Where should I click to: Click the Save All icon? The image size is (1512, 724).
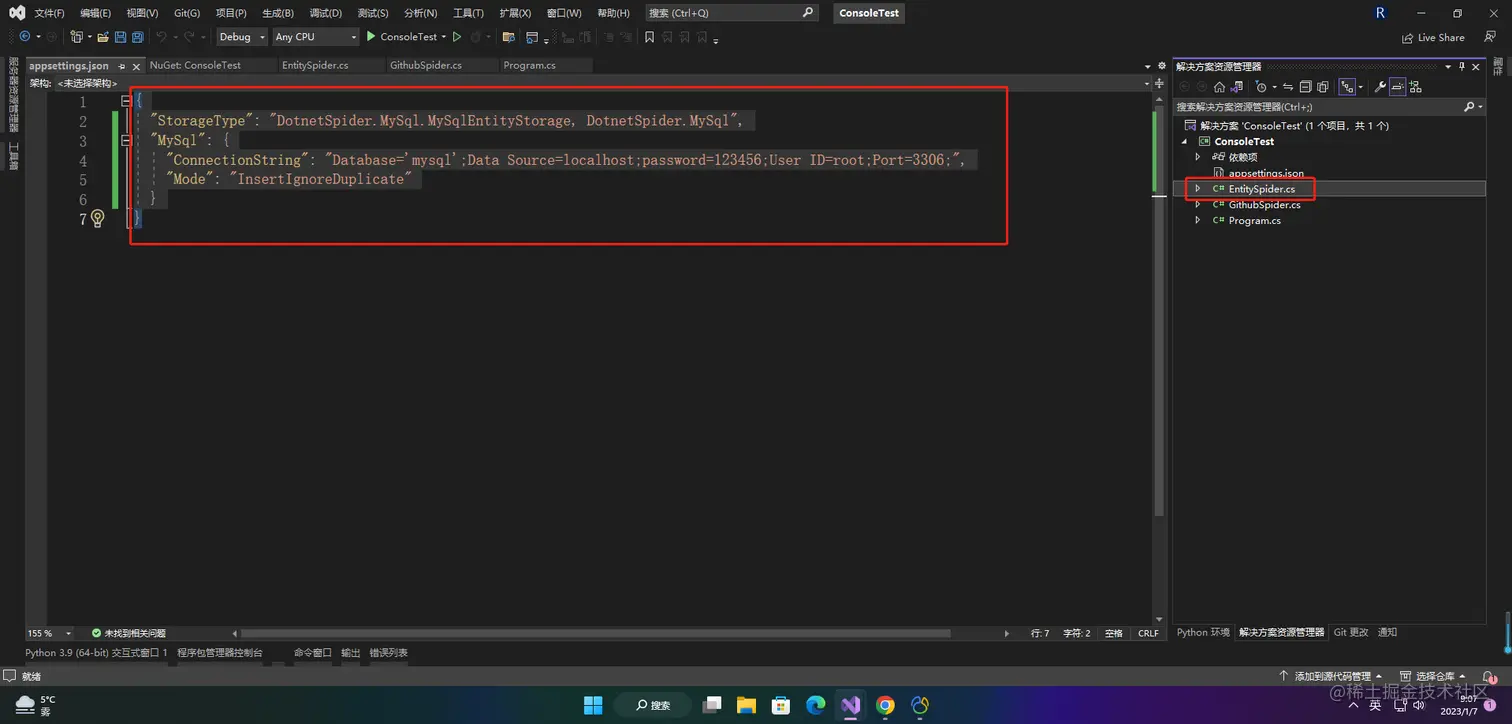tap(137, 37)
